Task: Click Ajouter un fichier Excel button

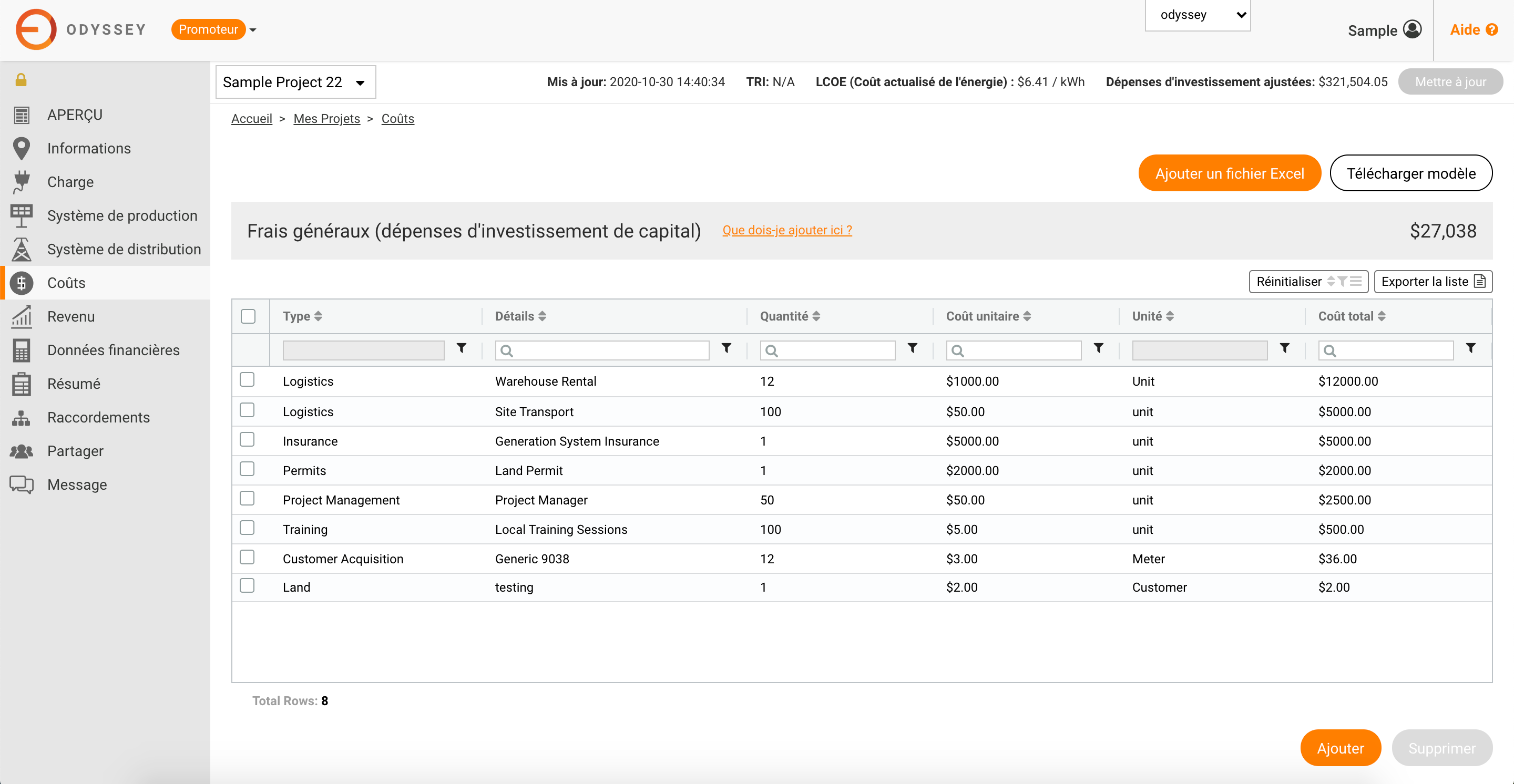Action: pyautogui.click(x=1229, y=173)
